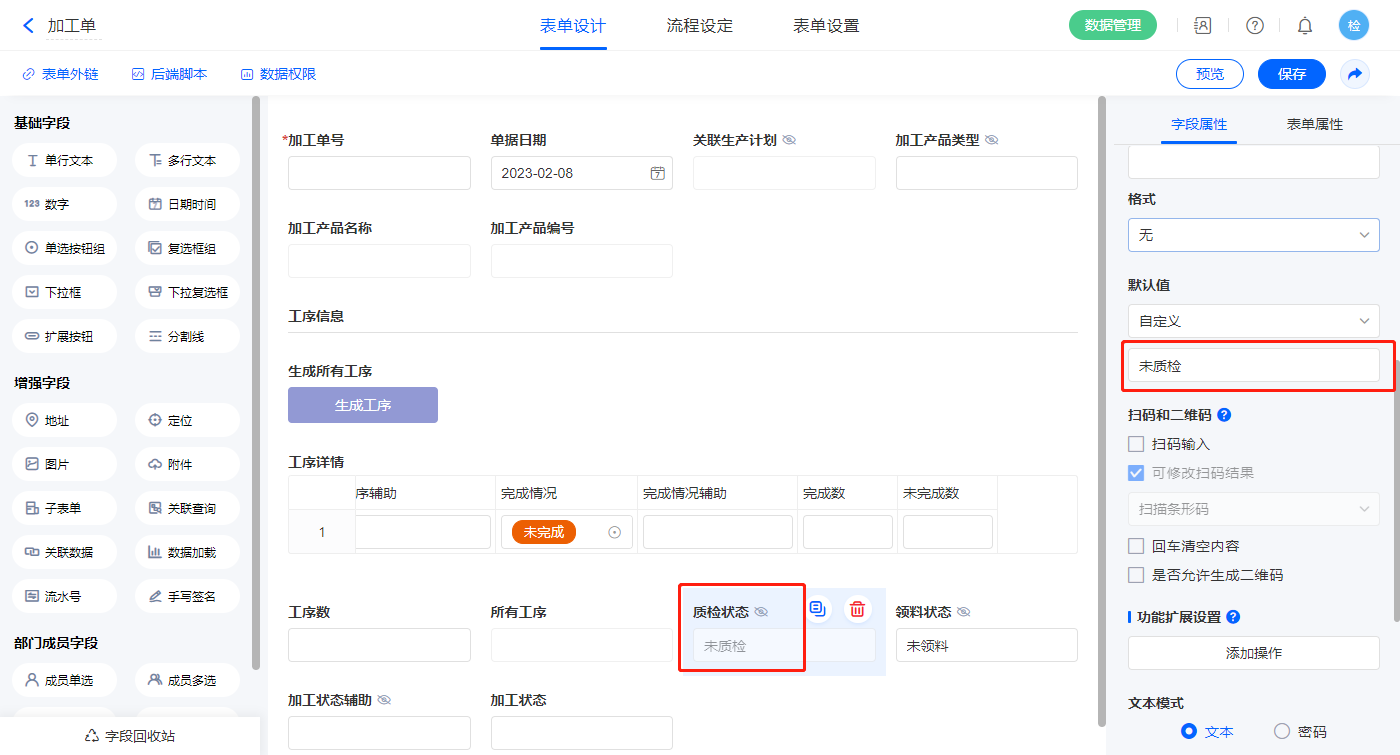Click the blue share arrow icon
The width and height of the screenshot is (1400, 755).
click(x=1355, y=74)
